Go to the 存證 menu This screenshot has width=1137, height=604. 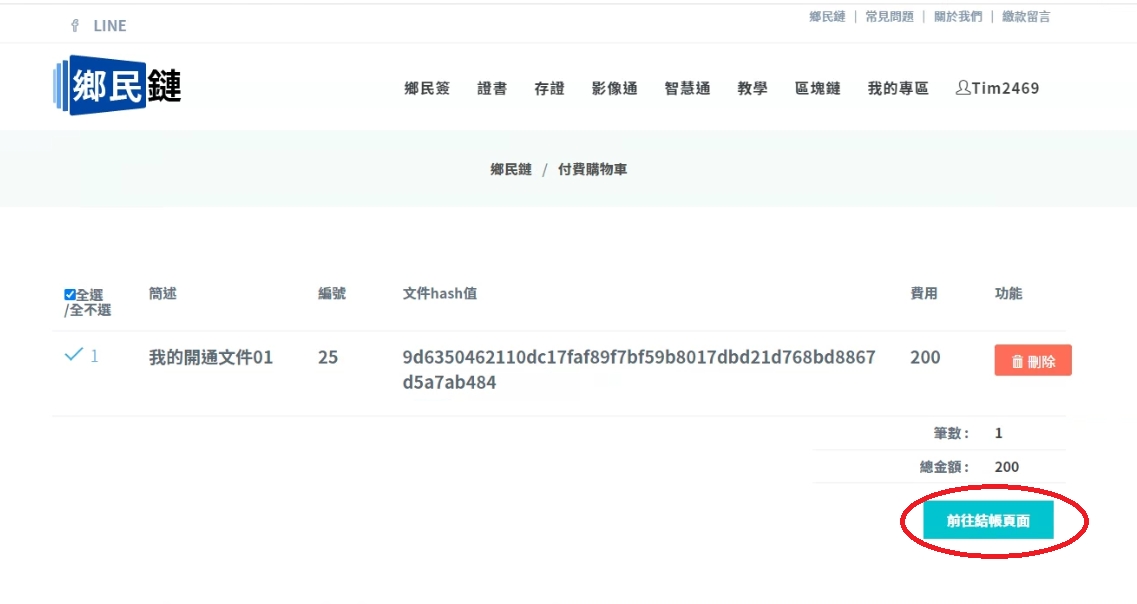549,88
